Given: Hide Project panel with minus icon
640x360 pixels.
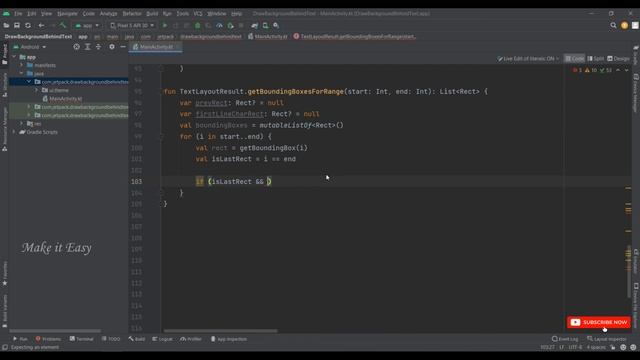Looking at the screenshot, I should click(123, 47).
